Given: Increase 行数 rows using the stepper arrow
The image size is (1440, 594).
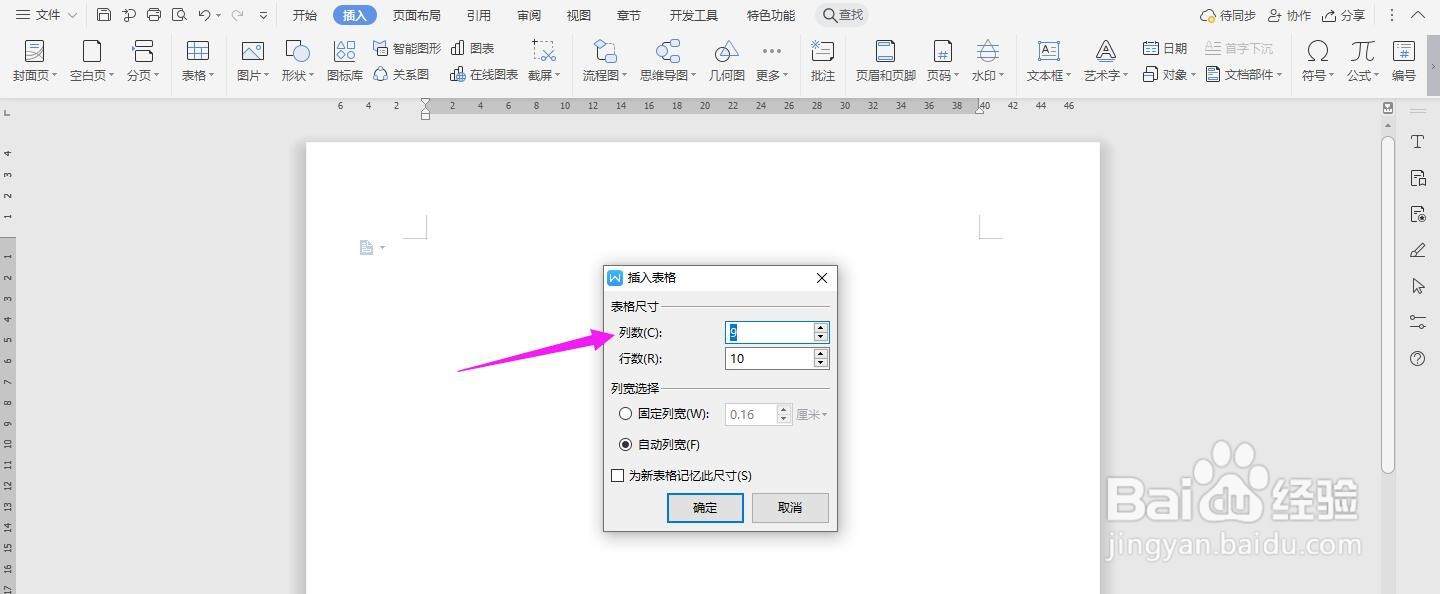Looking at the screenshot, I should click(x=820, y=353).
